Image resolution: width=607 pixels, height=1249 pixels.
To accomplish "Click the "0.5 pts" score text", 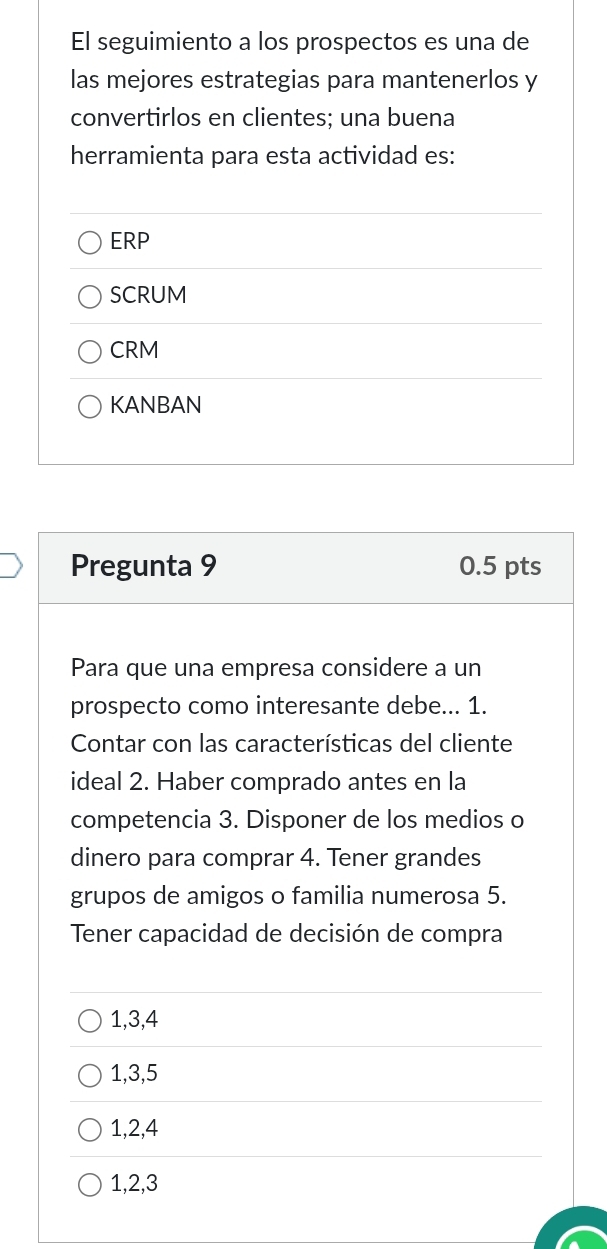I will (x=500, y=566).
